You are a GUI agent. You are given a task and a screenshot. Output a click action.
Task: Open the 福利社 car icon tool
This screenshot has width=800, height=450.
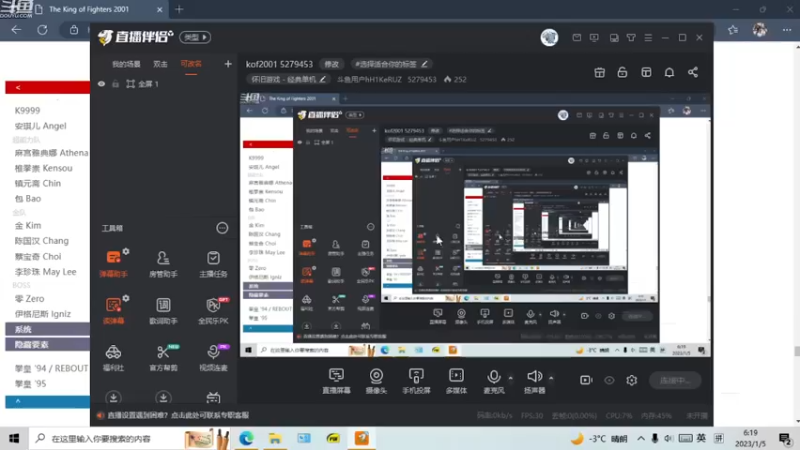113,357
